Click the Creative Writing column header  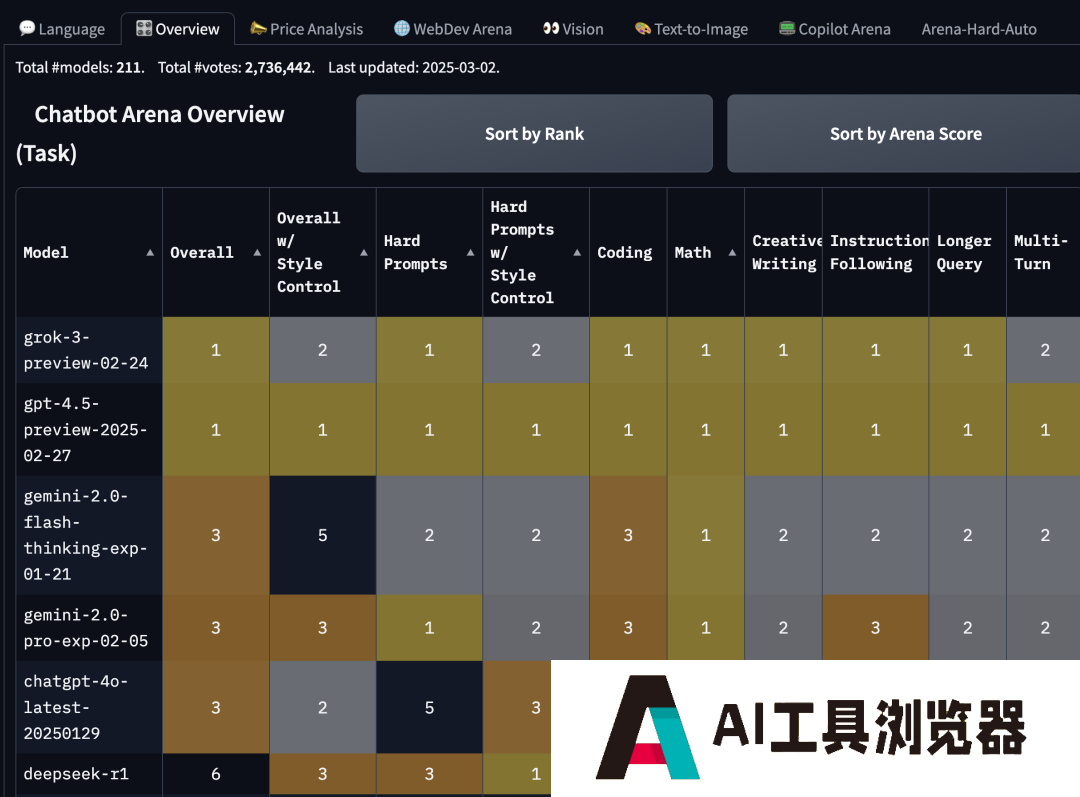(x=783, y=253)
